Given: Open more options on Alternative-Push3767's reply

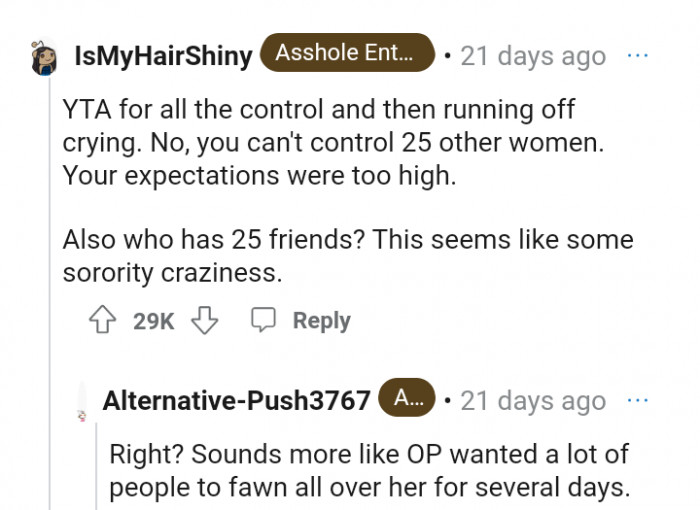Looking at the screenshot, I should pyautogui.click(x=637, y=400).
